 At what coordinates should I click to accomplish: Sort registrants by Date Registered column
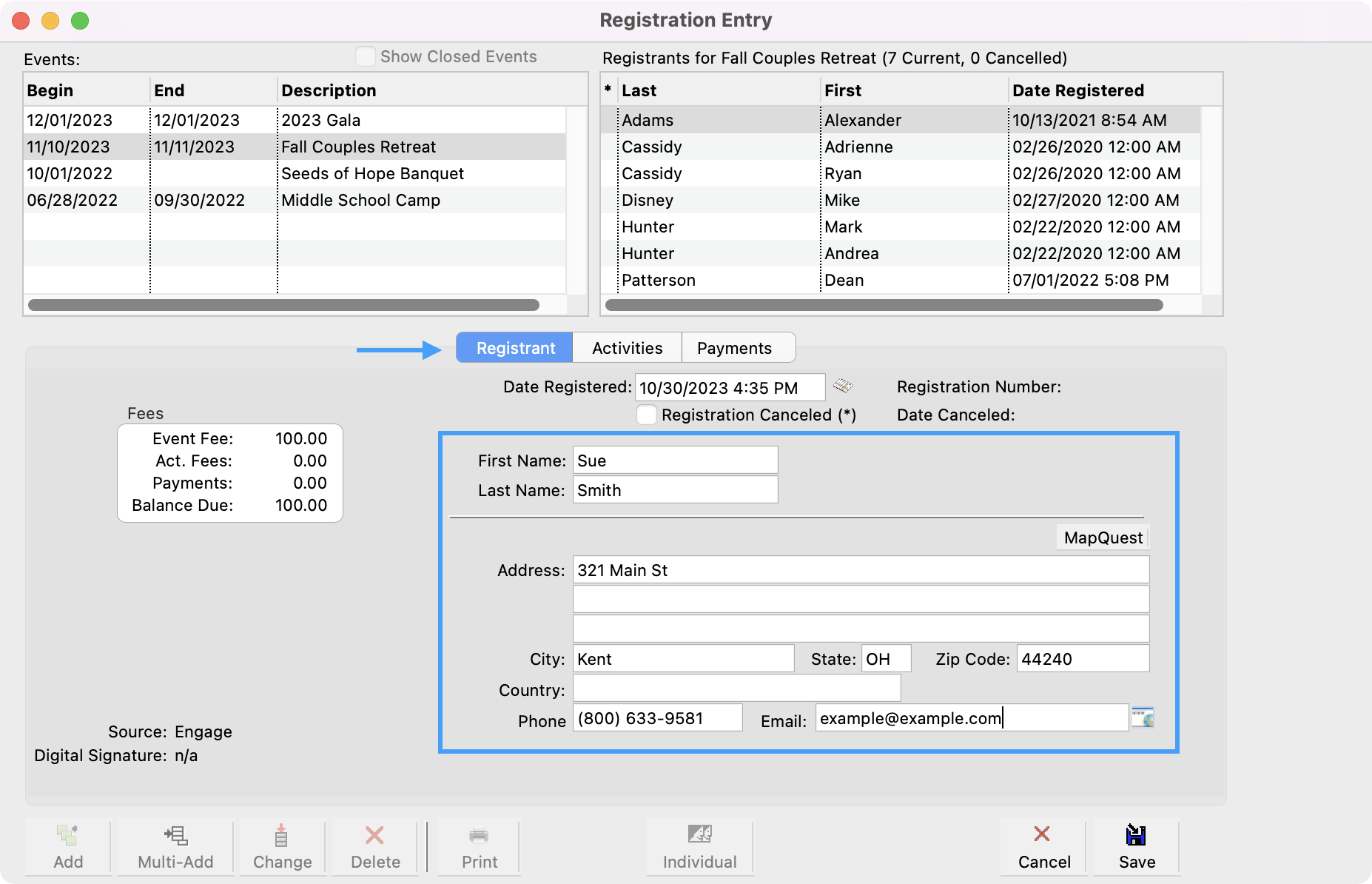tap(1077, 90)
